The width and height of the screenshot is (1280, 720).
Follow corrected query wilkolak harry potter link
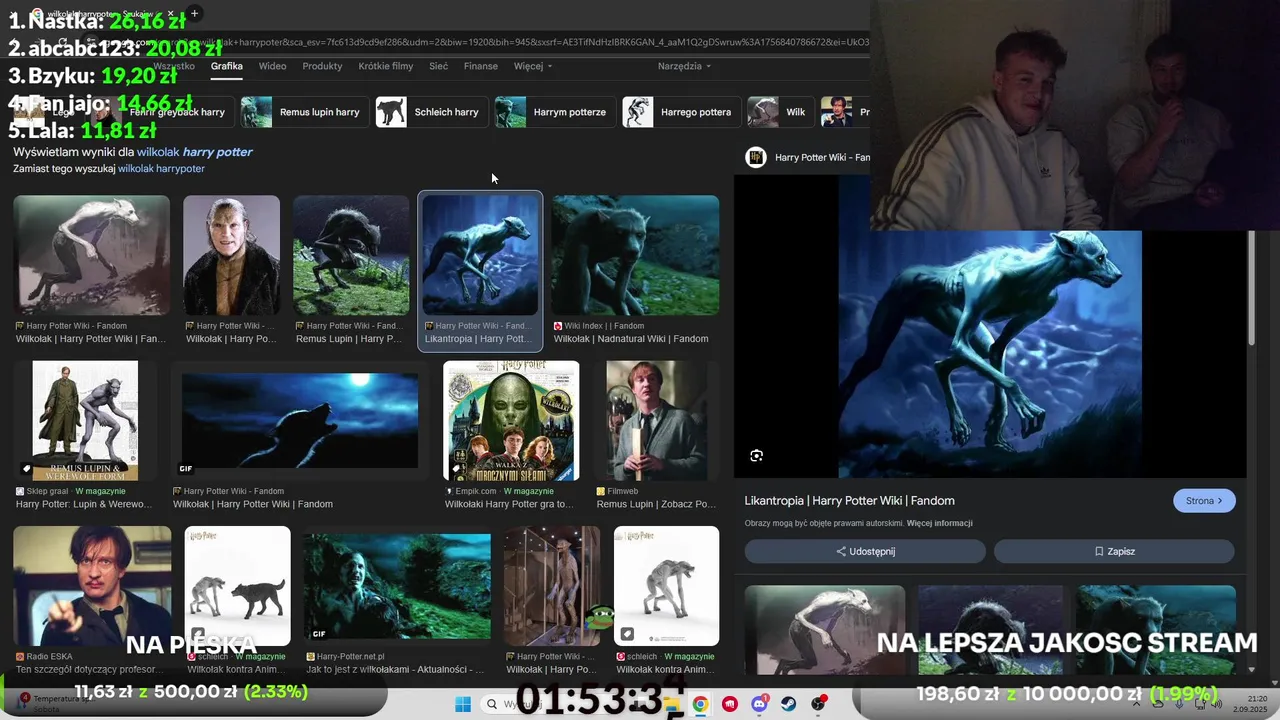[x=194, y=152]
